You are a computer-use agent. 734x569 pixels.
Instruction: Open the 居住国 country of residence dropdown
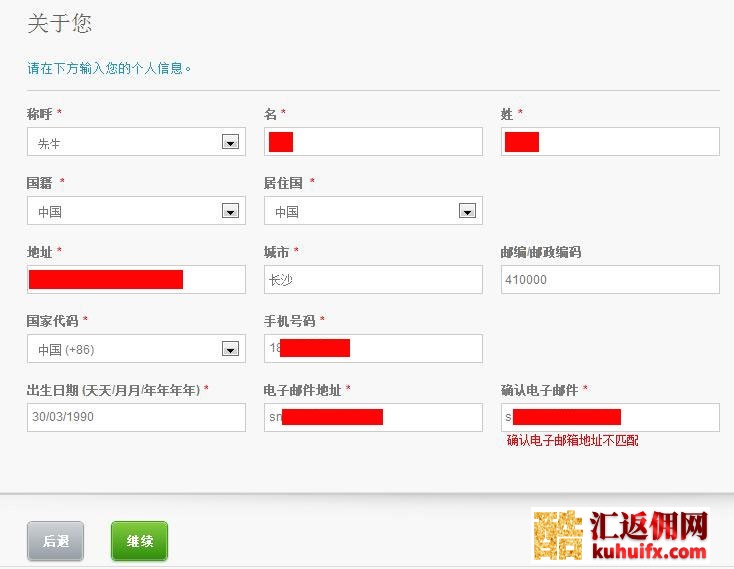point(373,211)
